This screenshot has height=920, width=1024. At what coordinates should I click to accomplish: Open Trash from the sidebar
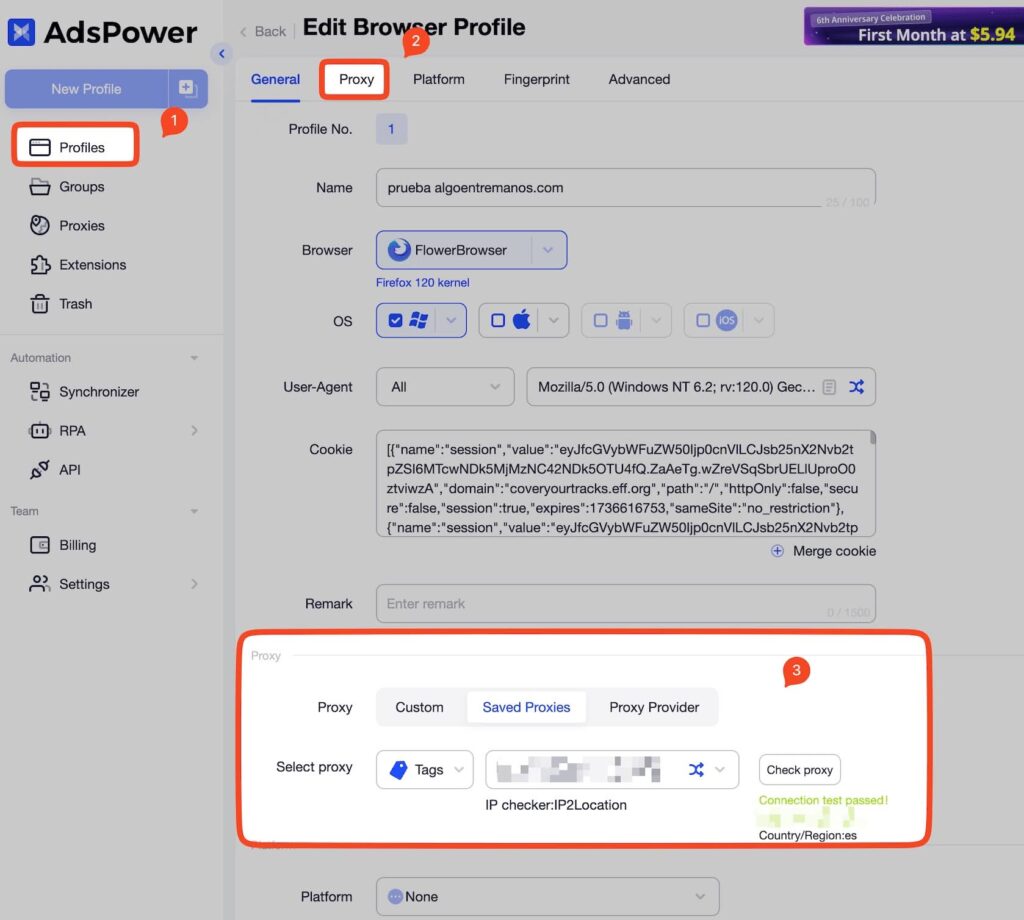pos(75,304)
